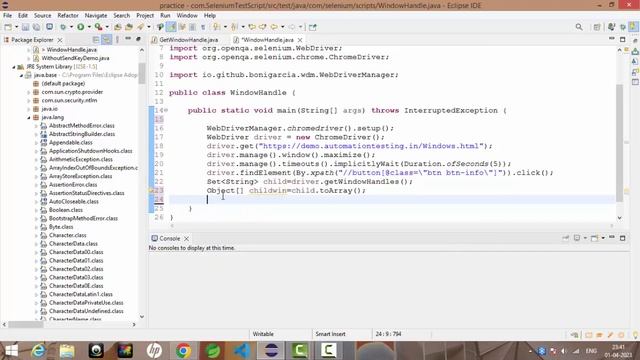
Task: Place cursor on empty line 24 in the editor
Action: 392,199
